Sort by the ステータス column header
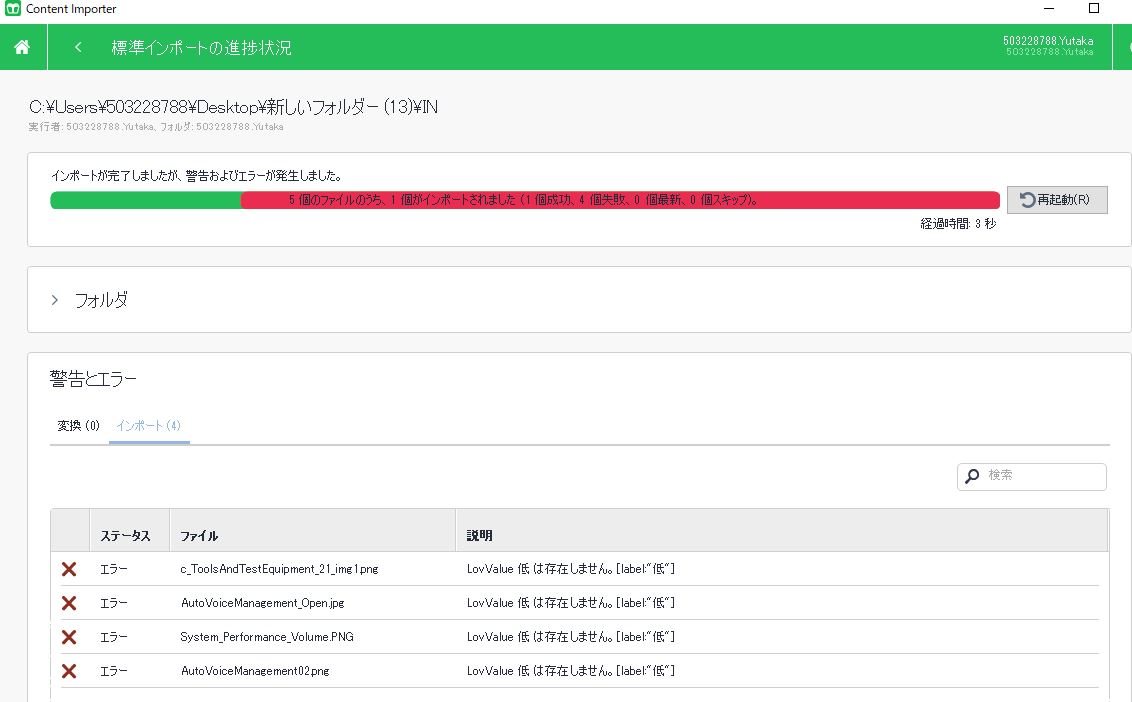The image size is (1132, 702). click(126, 536)
